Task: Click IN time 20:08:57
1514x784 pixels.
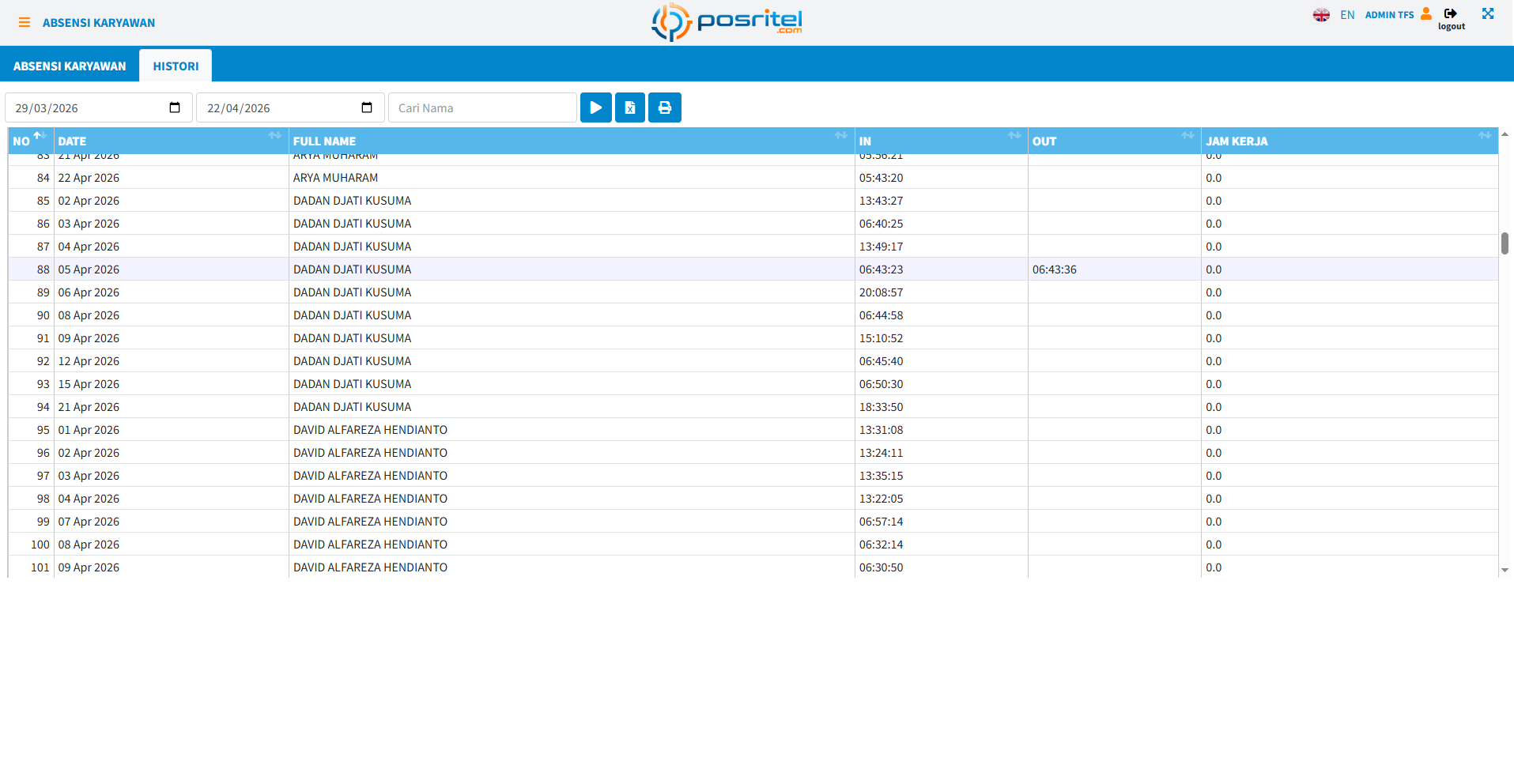Action: click(x=881, y=292)
